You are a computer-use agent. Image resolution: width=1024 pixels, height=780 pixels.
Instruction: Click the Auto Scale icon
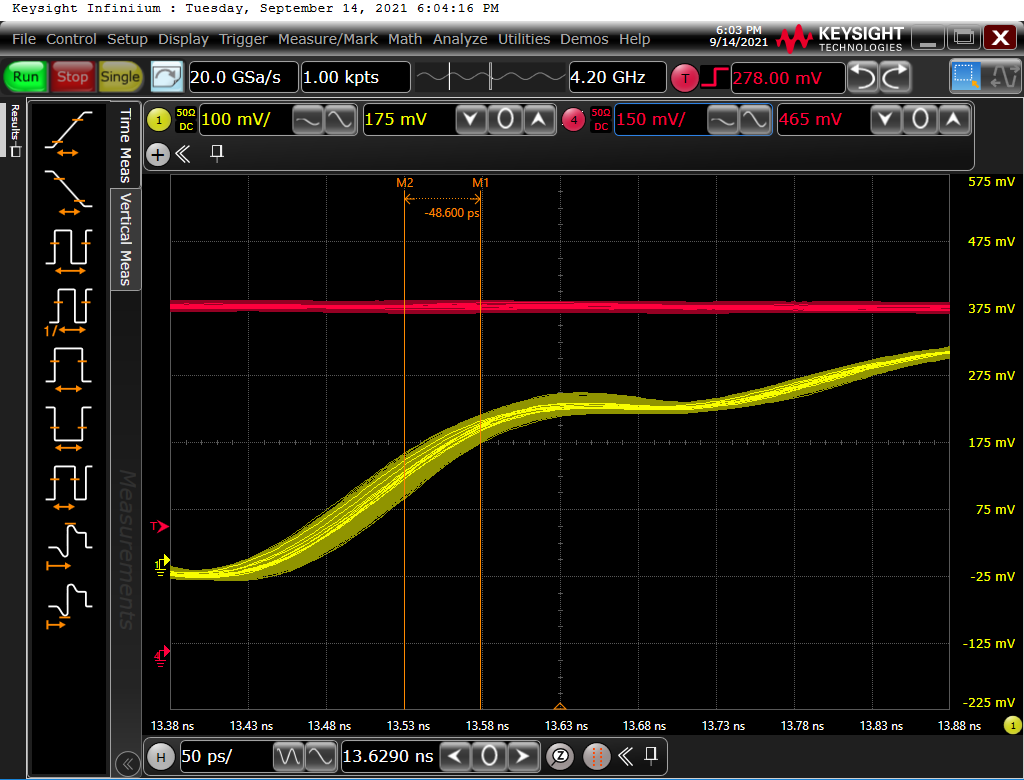click(x=167, y=76)
